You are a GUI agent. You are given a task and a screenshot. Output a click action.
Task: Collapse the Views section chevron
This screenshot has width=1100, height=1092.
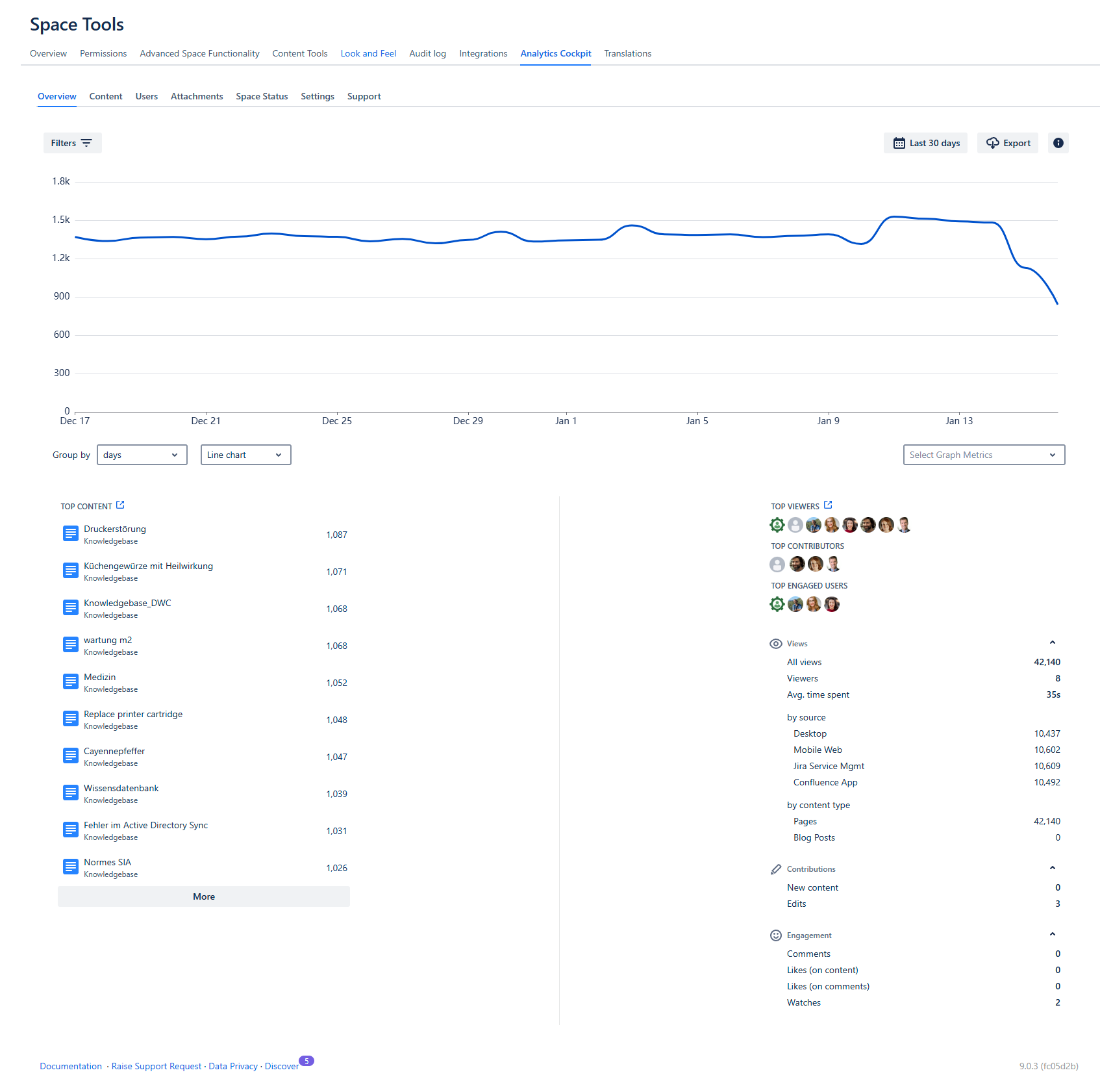[x=1052, y=643]
